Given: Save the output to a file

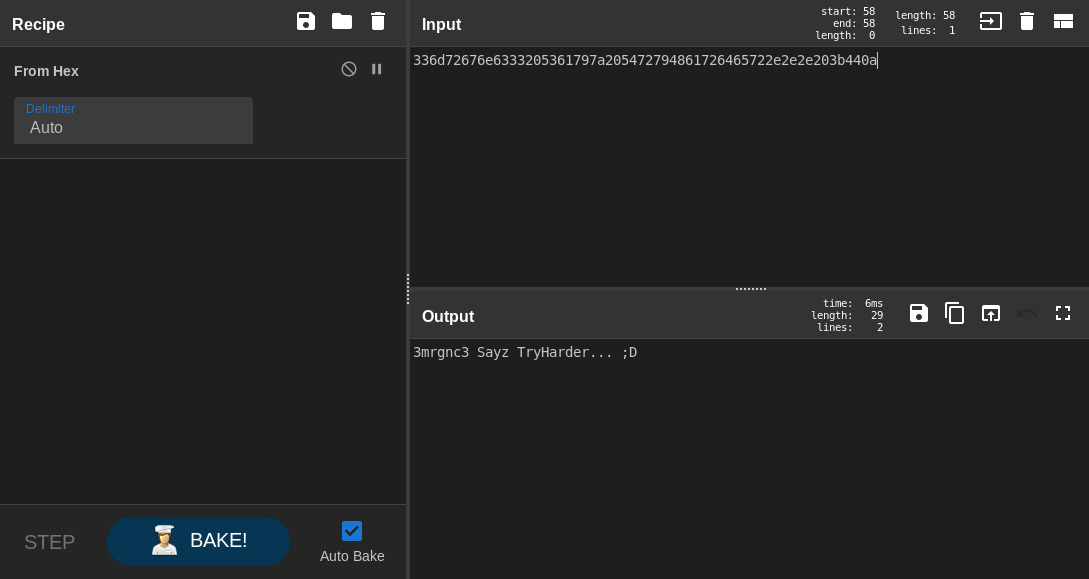Looking at the screenshot, I should (x=919, y=313).
